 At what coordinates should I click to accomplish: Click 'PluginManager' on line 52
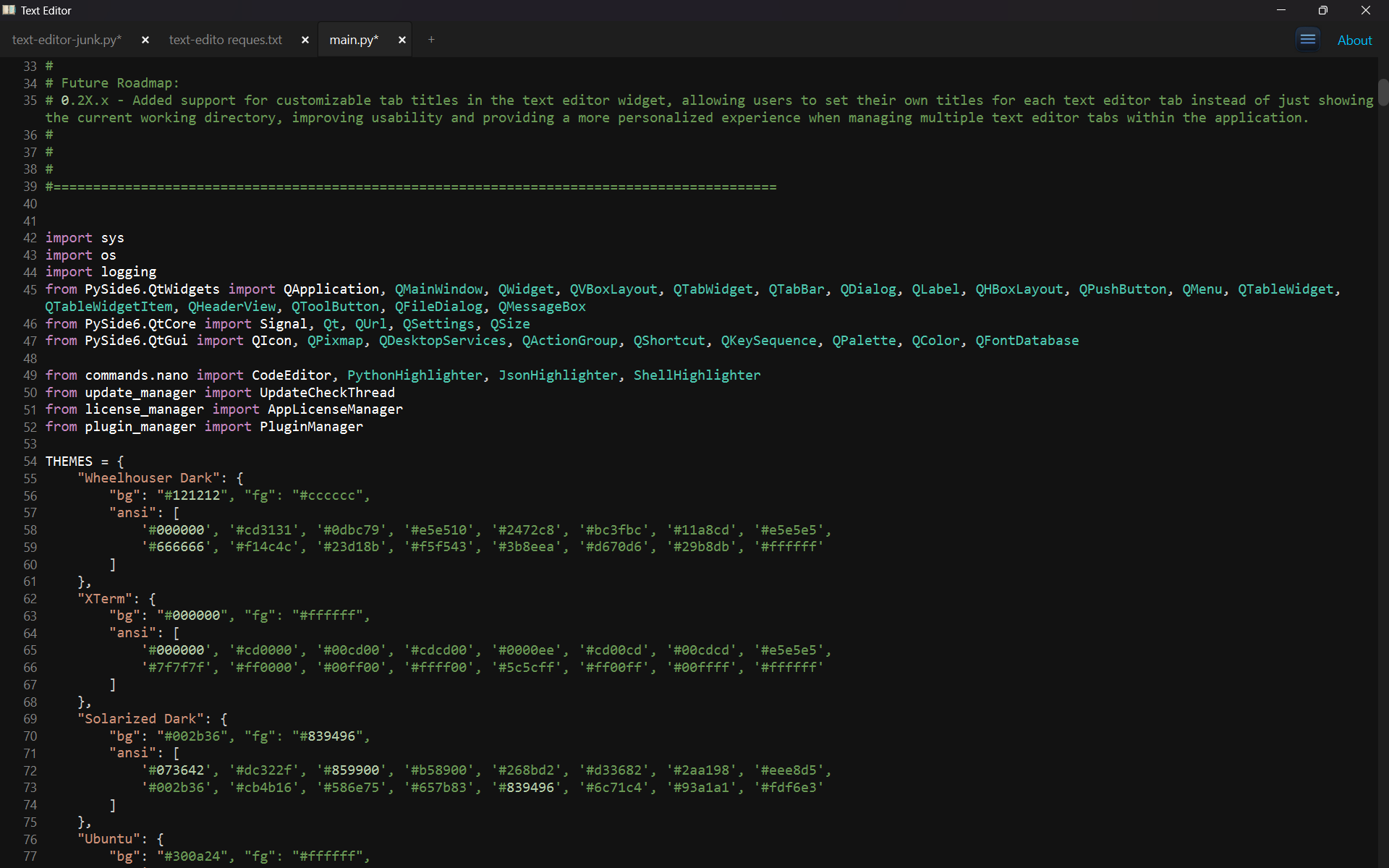coord(311,427)
